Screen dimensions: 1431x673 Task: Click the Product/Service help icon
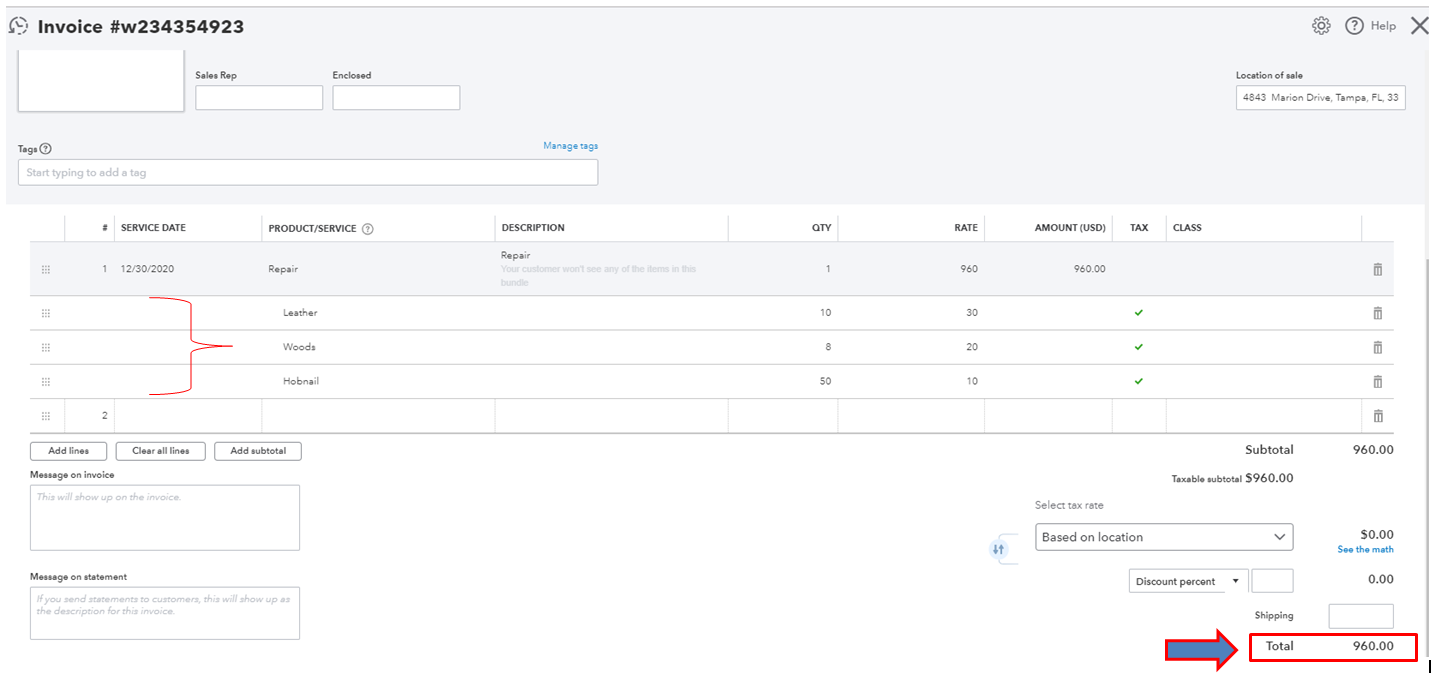coord(369,228)
